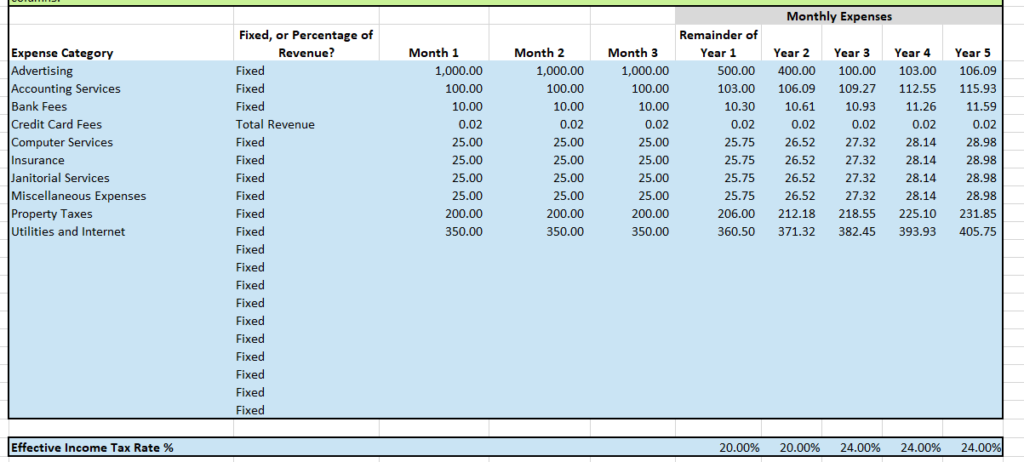
Task: Select Bank Fees Year 3 value 10.93
Action: (861, 107)
